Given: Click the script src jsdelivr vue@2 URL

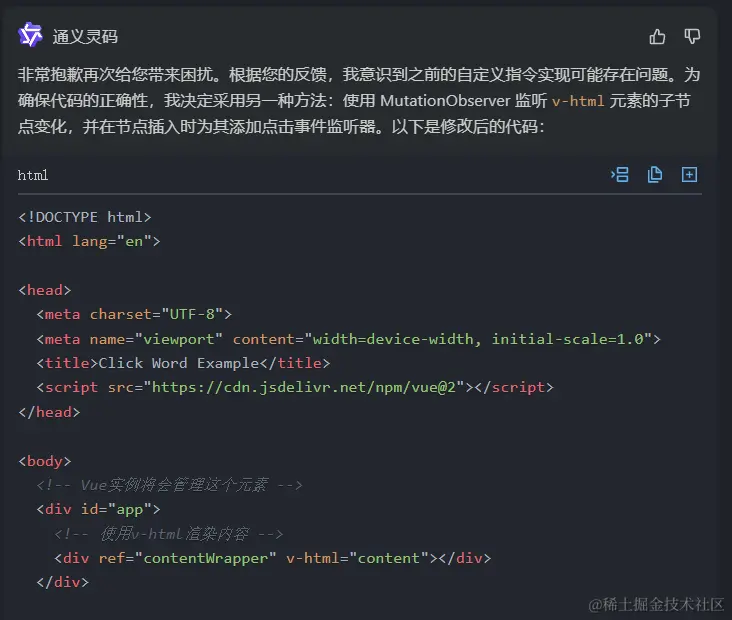Looking at the screenshot, I should point(304,388).
